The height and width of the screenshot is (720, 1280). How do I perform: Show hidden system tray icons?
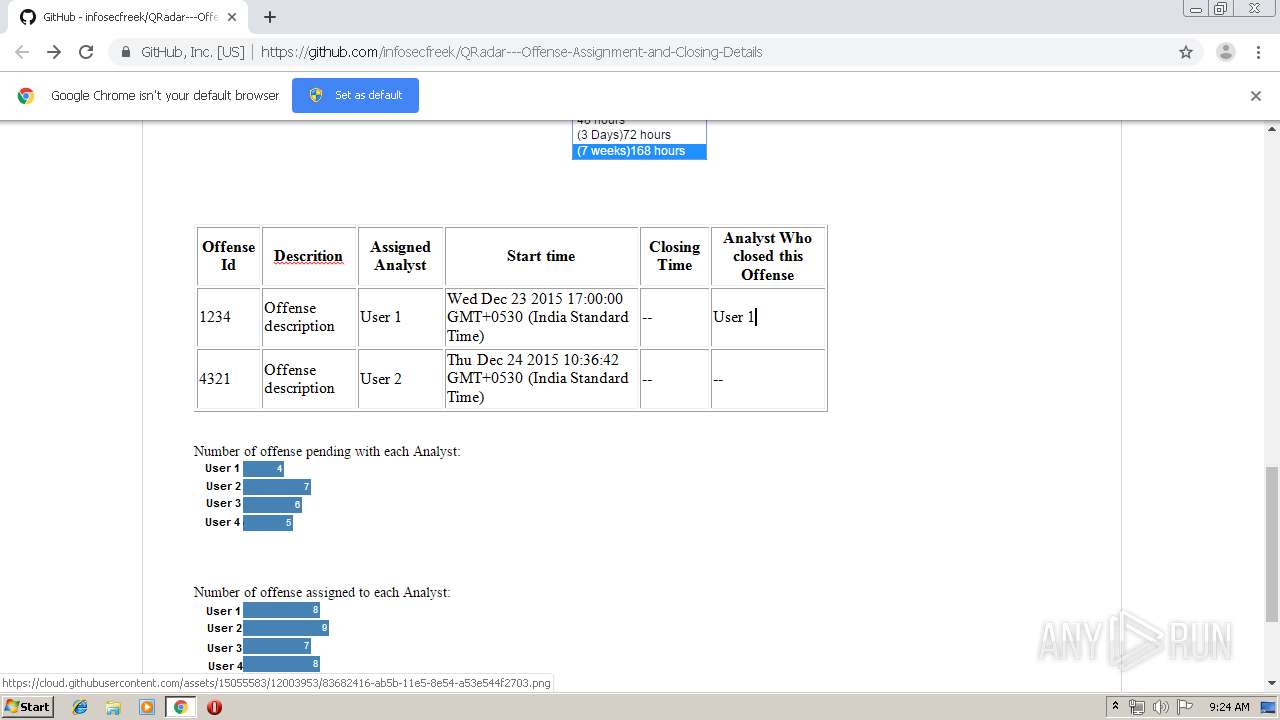(x=1115, y=707)
